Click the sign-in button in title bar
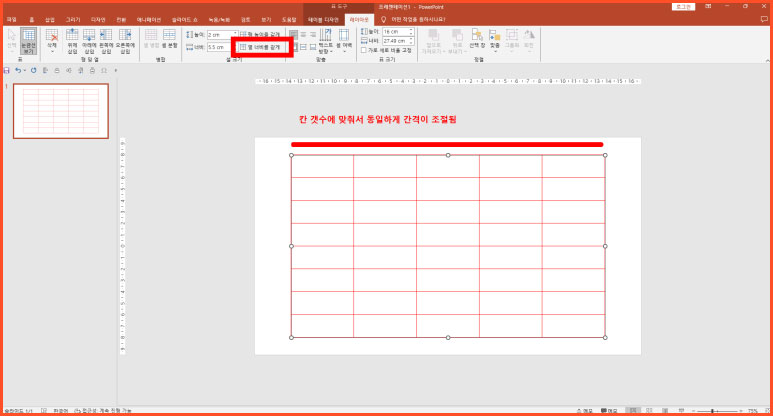The image size is (773, 416). pyautogui.click(x=683, y=7)
